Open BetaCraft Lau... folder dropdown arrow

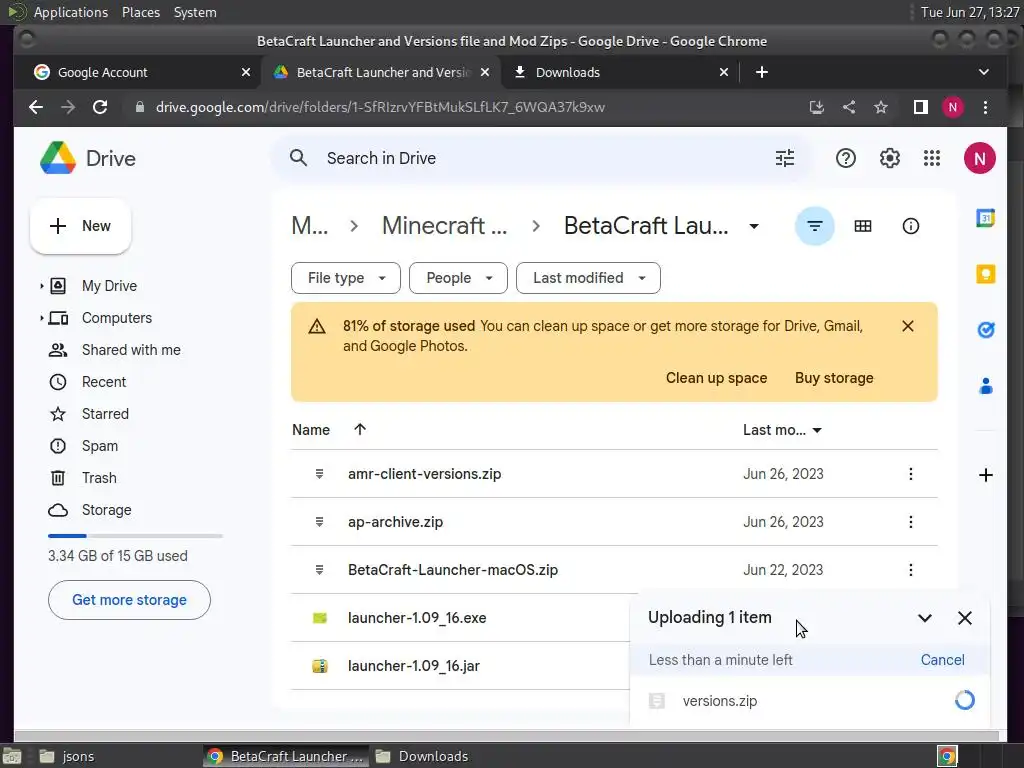754,226
